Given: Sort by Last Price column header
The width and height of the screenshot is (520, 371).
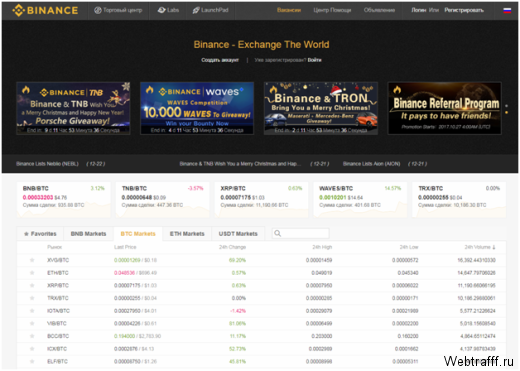Looking at the screenshot, I should (125, 247).
